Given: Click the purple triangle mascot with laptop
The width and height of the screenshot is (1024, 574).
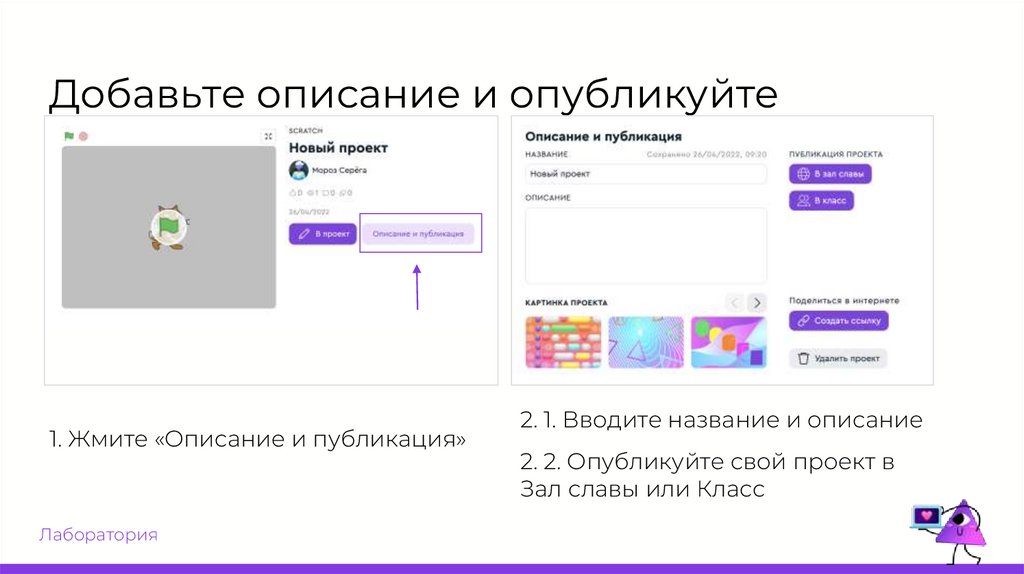Looking at the screenshot, I should pos(950,530).
